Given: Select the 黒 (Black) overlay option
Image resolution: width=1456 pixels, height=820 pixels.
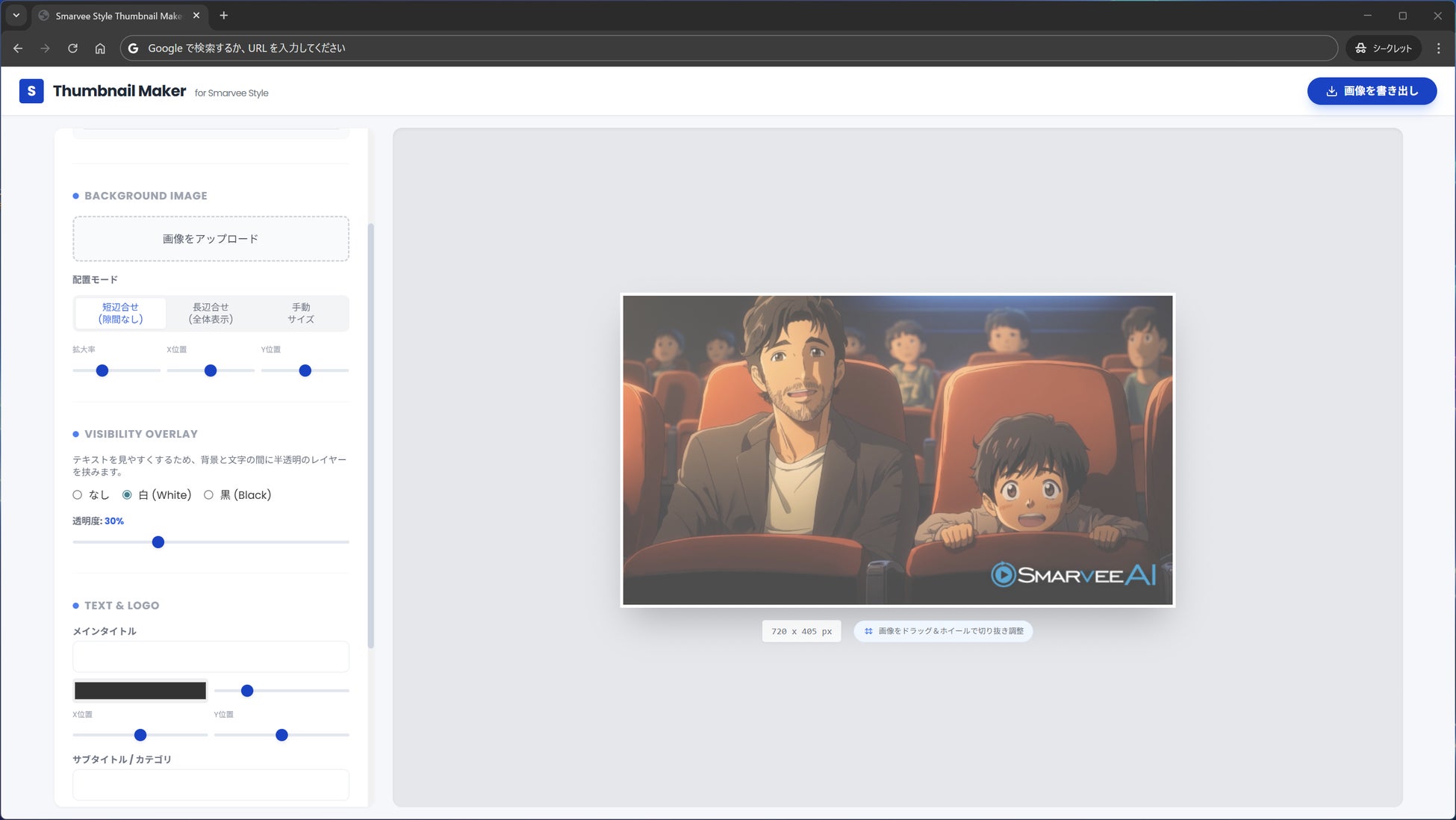Looking at the screenshot, I should click(x=209, y=495).
